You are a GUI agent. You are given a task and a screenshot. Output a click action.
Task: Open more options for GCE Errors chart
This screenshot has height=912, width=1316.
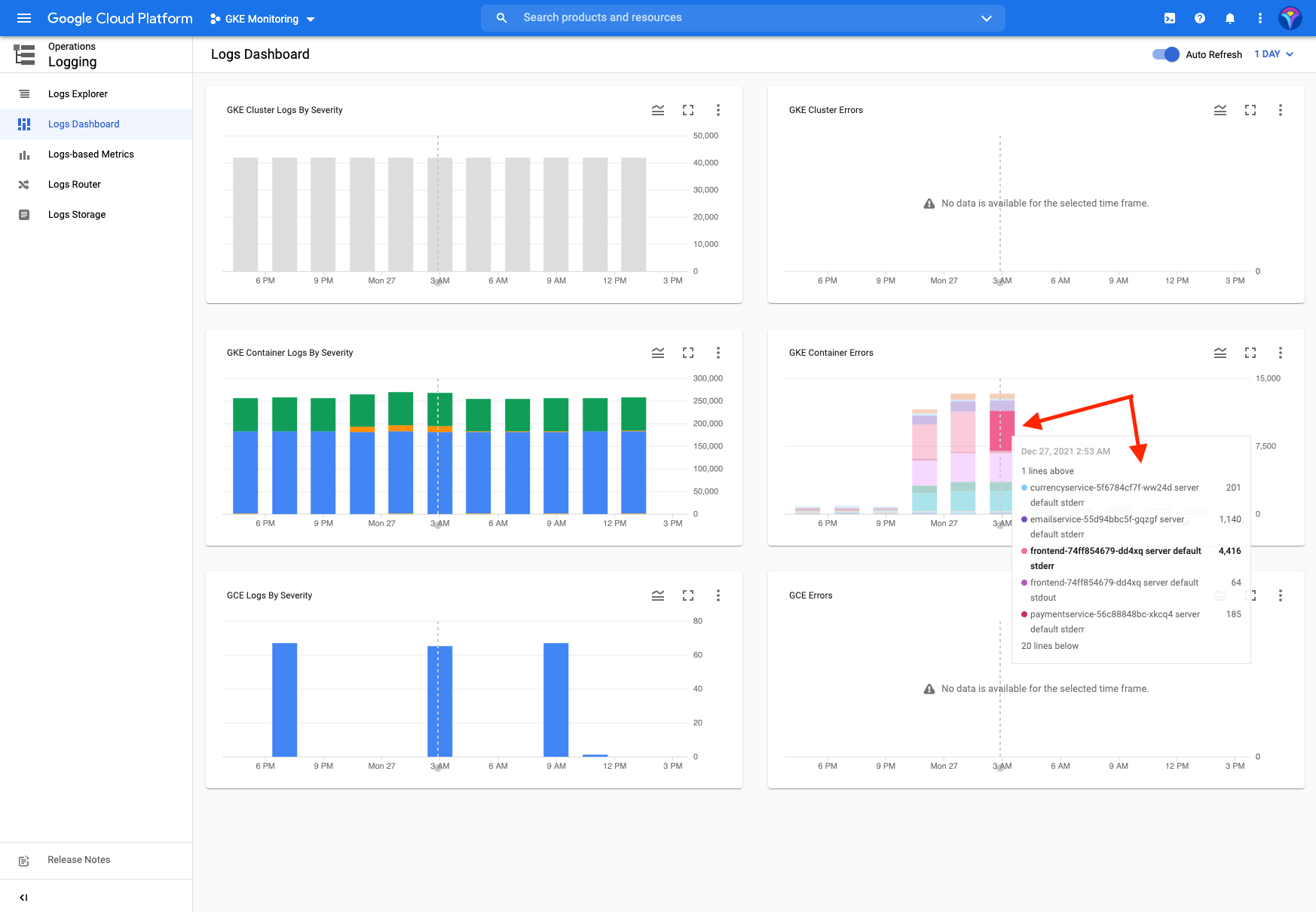1281,595
